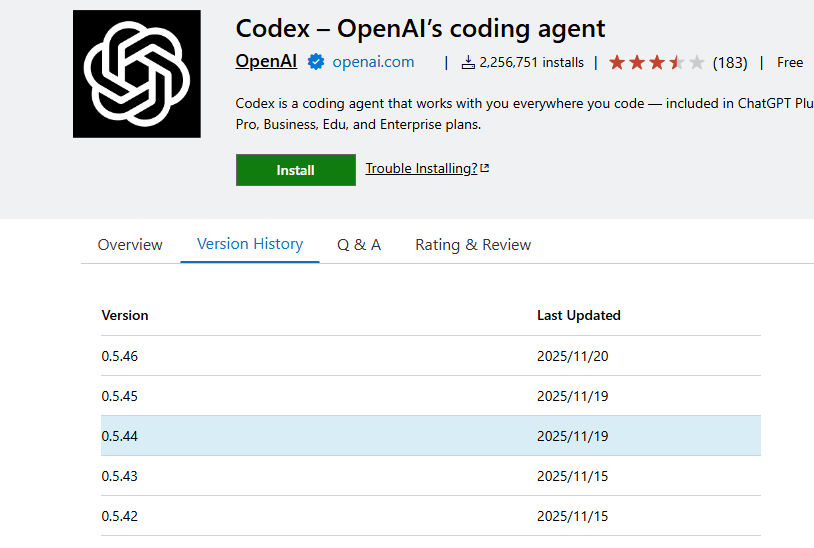Screen dimensions: 814x548
Task: Click the green Install button
Action: click(296, 170)
